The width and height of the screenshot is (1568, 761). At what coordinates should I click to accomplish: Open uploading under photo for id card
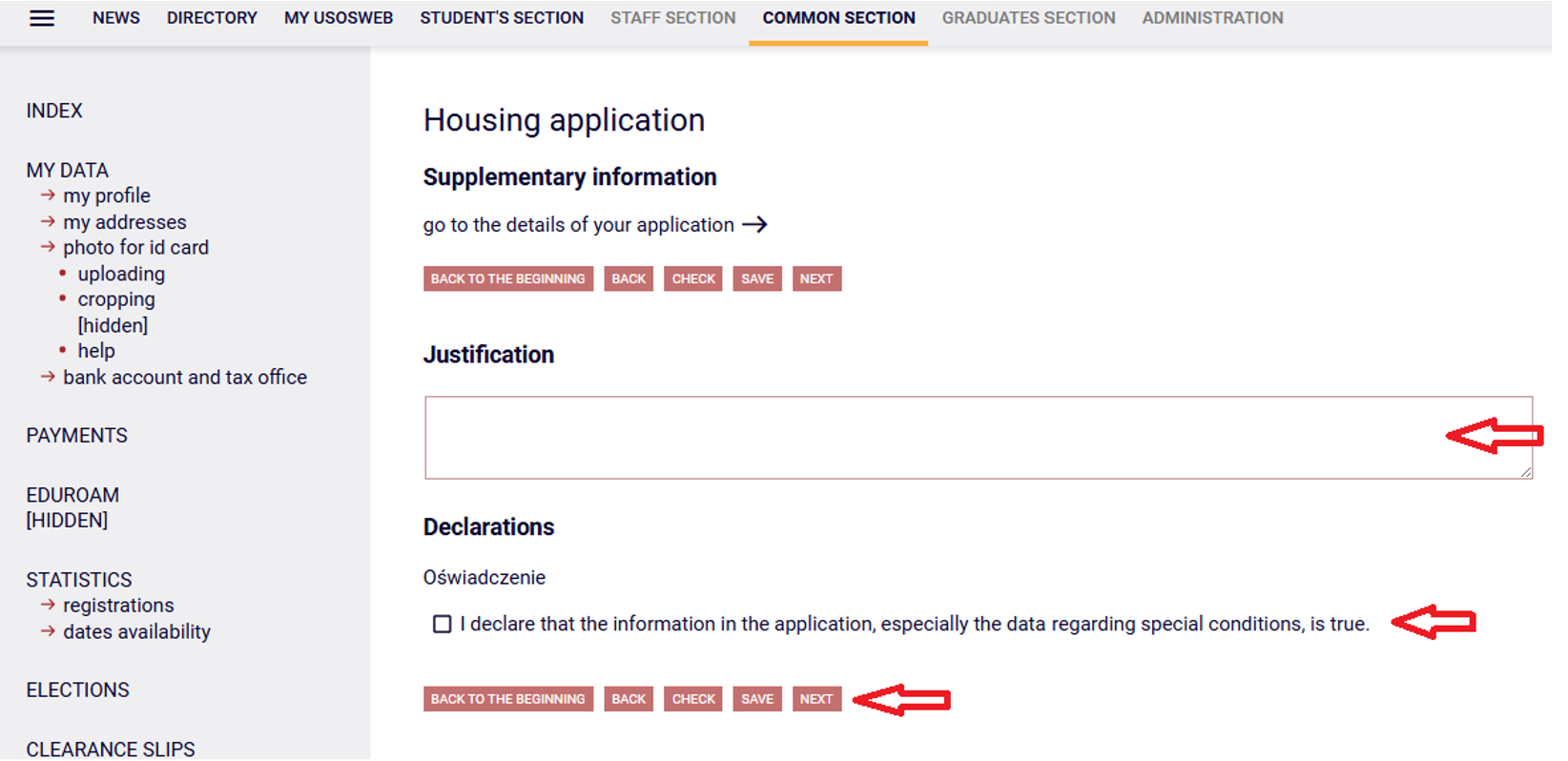point(121,275)
